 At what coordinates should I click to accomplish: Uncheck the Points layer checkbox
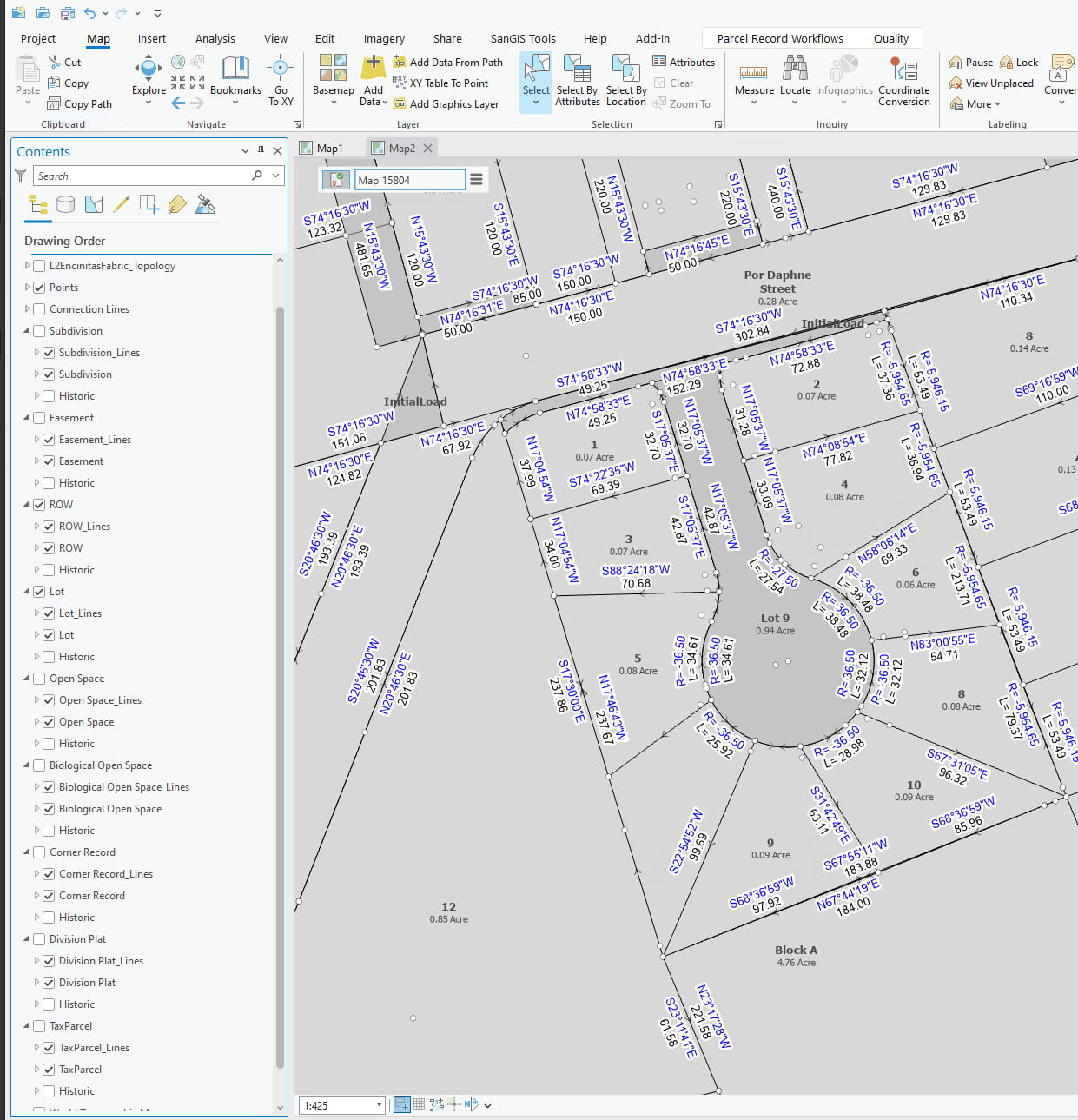tap(39, 288)
